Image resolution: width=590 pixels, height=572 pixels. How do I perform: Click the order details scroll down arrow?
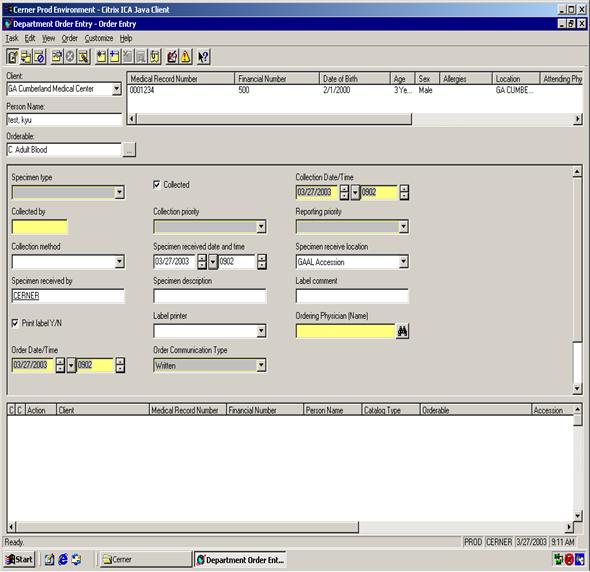[577, 388]
